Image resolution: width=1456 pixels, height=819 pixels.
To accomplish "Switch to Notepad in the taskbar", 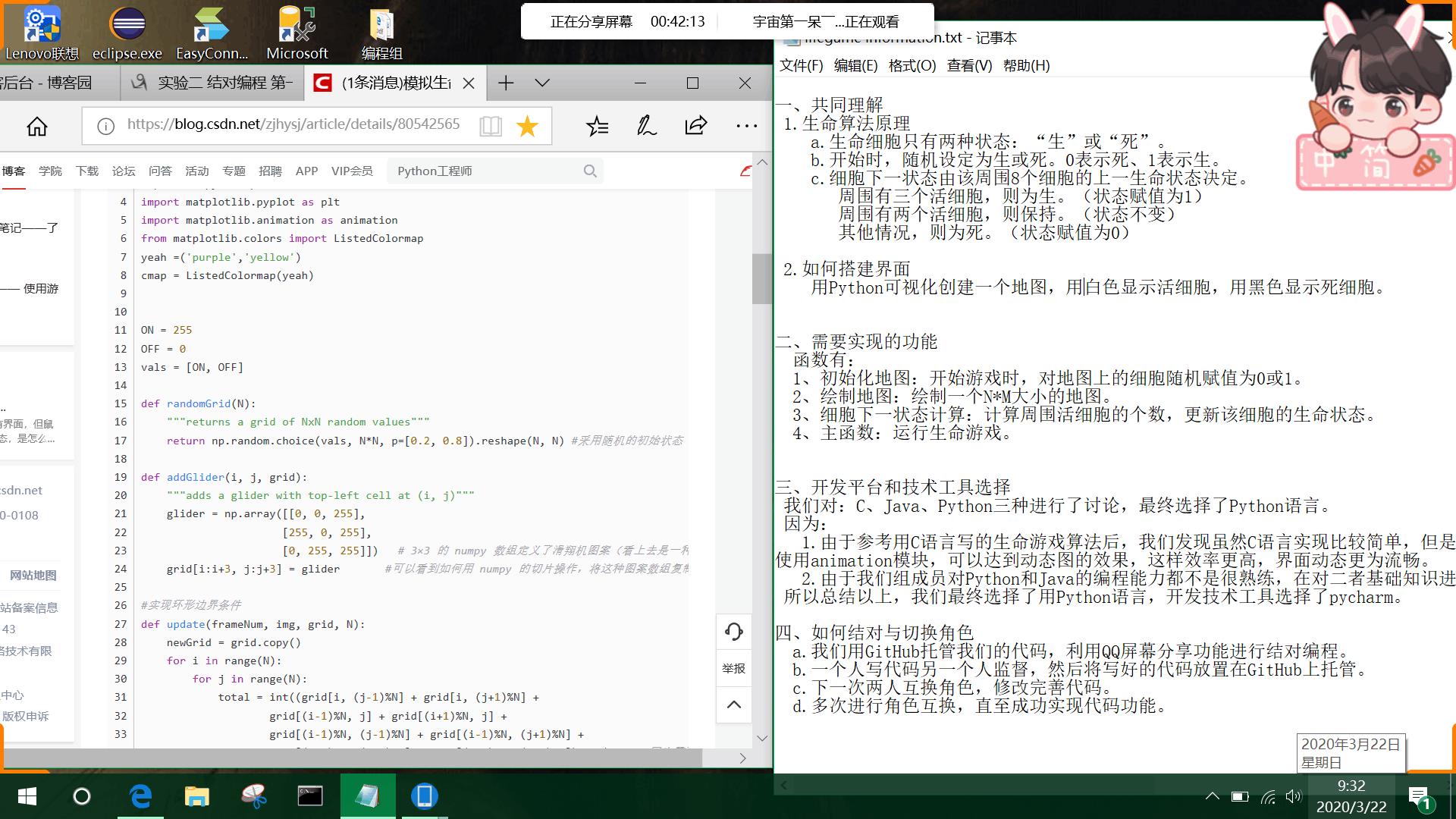I will point(368,796).
